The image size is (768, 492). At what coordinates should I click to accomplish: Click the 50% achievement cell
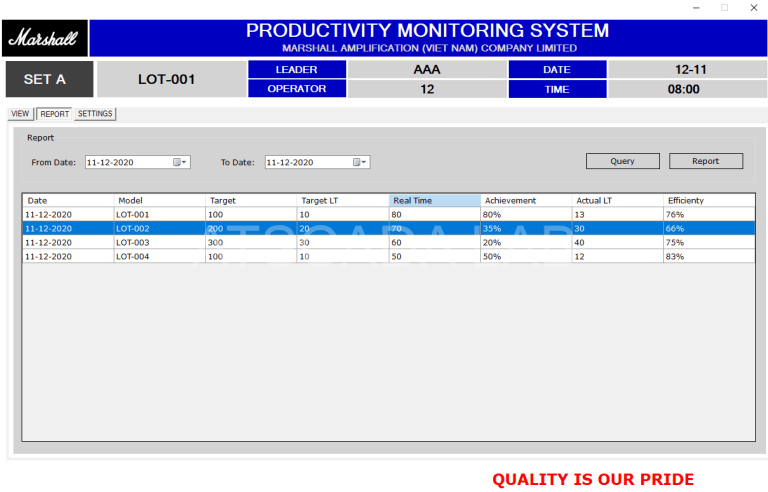pos(527,256)
